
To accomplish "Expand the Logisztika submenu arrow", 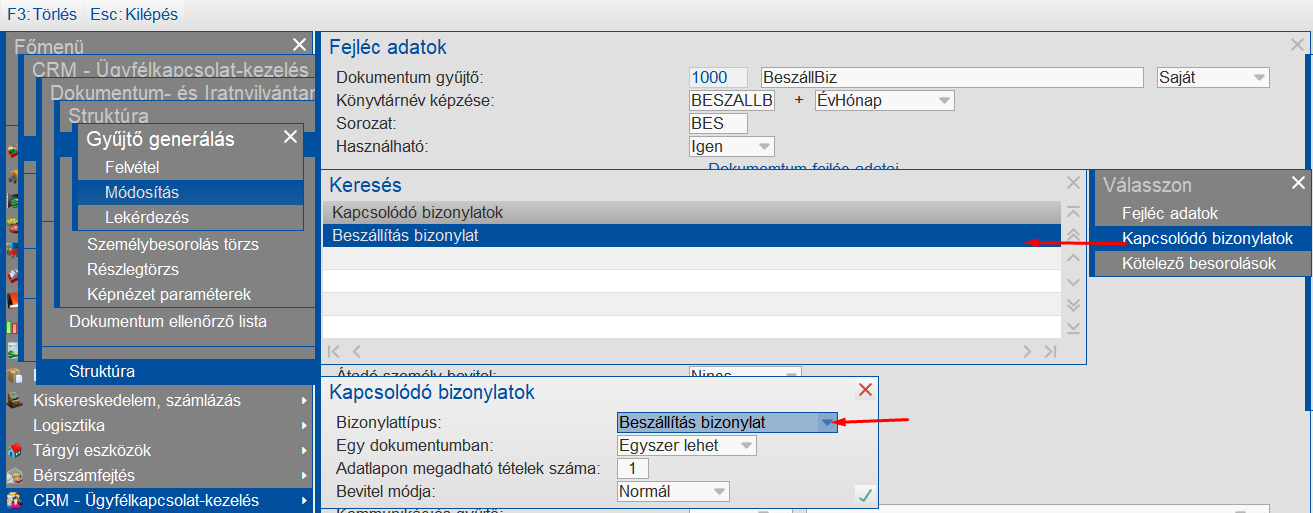I will pos(304,426).
